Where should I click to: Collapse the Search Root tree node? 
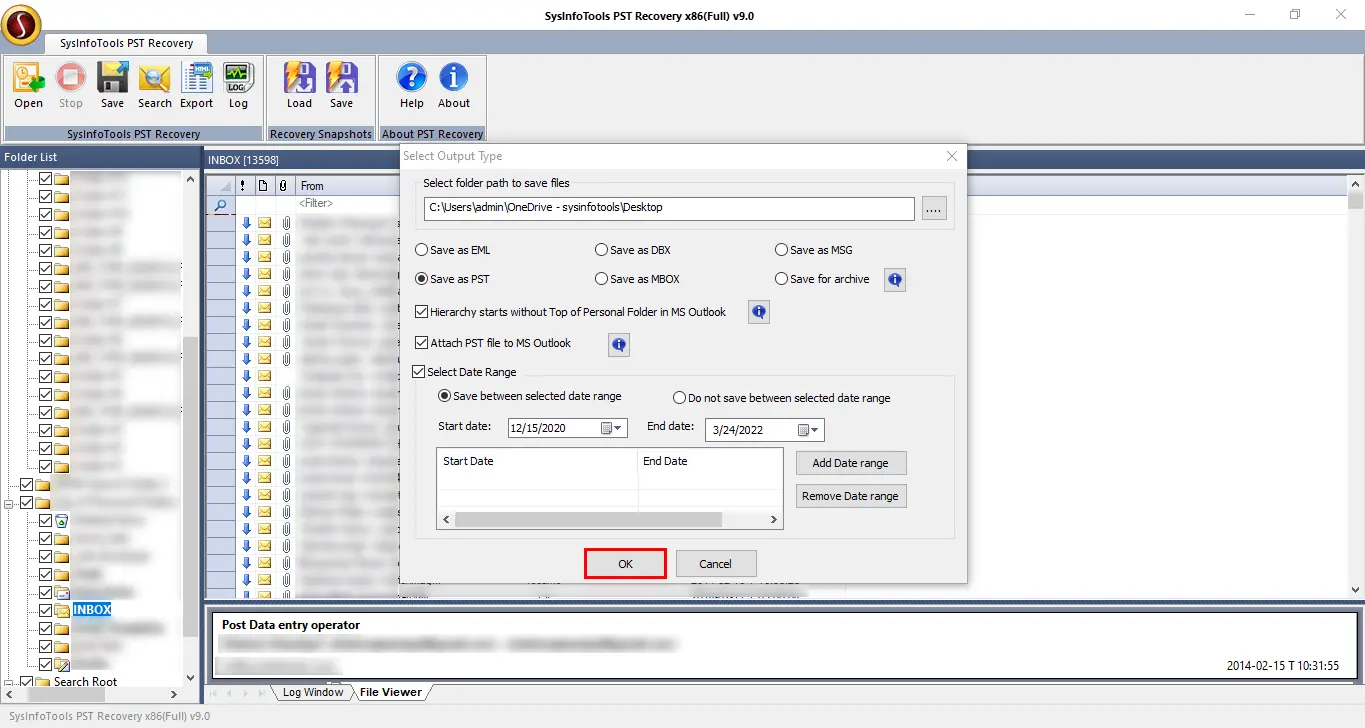(9, 682)
